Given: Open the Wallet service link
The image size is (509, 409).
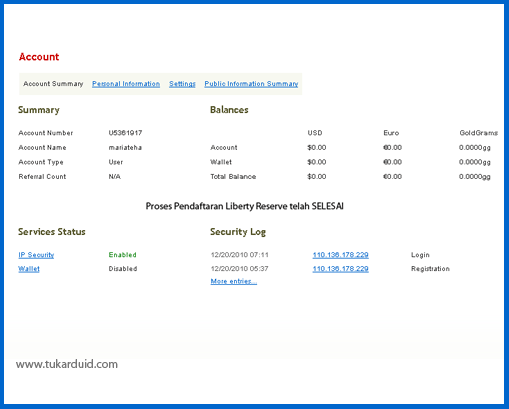Looking at the screenshot, I should click(x=29, y=269).
